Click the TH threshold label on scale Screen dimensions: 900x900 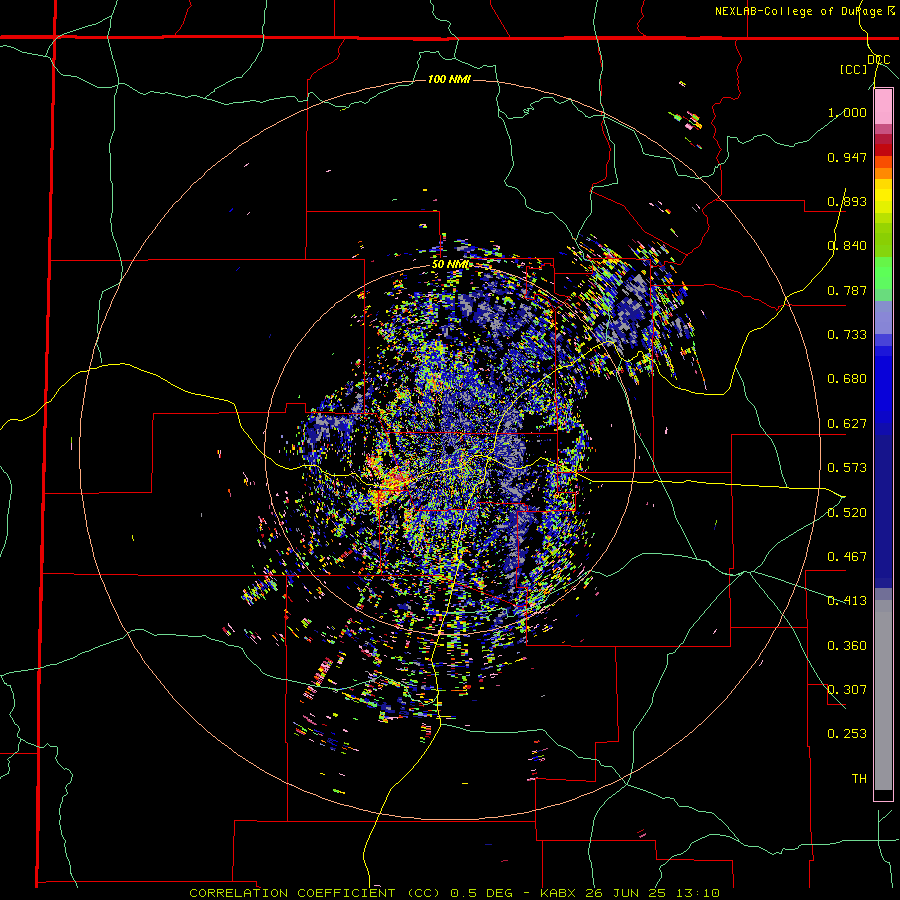859,779
